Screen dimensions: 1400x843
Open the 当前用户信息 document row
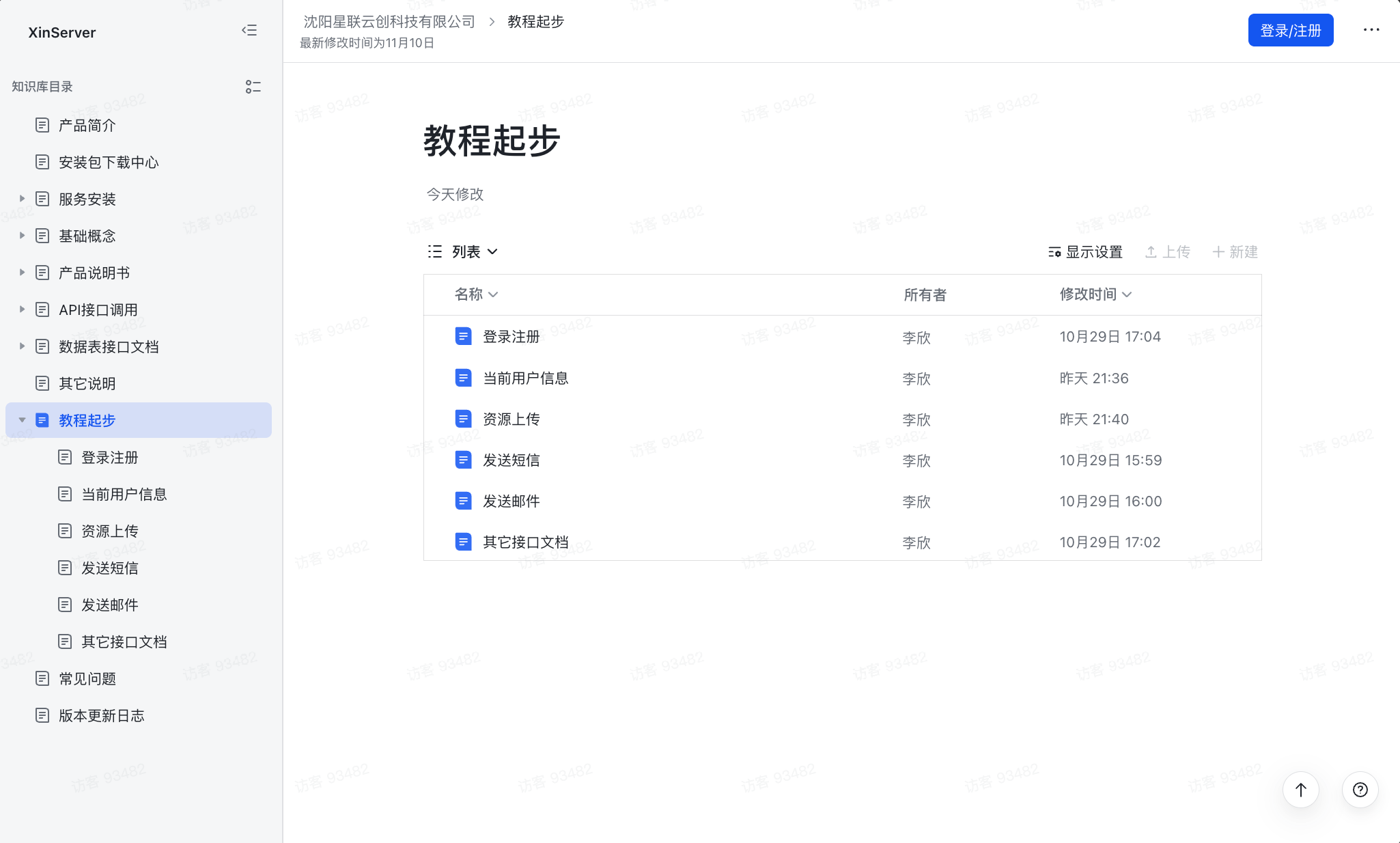click(x=525, y=378)
